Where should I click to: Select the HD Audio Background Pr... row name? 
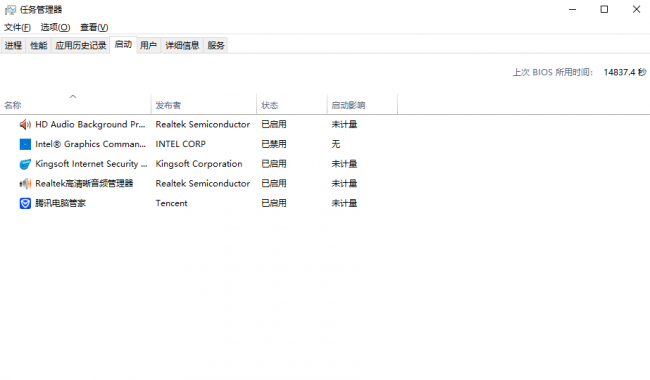pyautogui.click(x=90, y=124)
